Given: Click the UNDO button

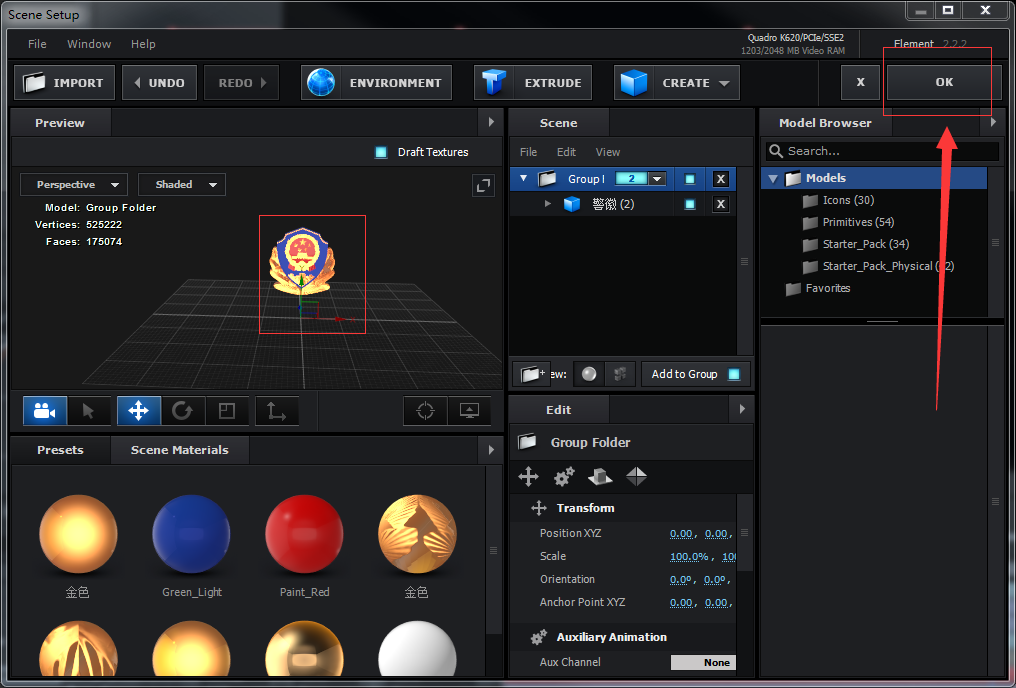Looking at the screenshot, I should tap(159, 83).
